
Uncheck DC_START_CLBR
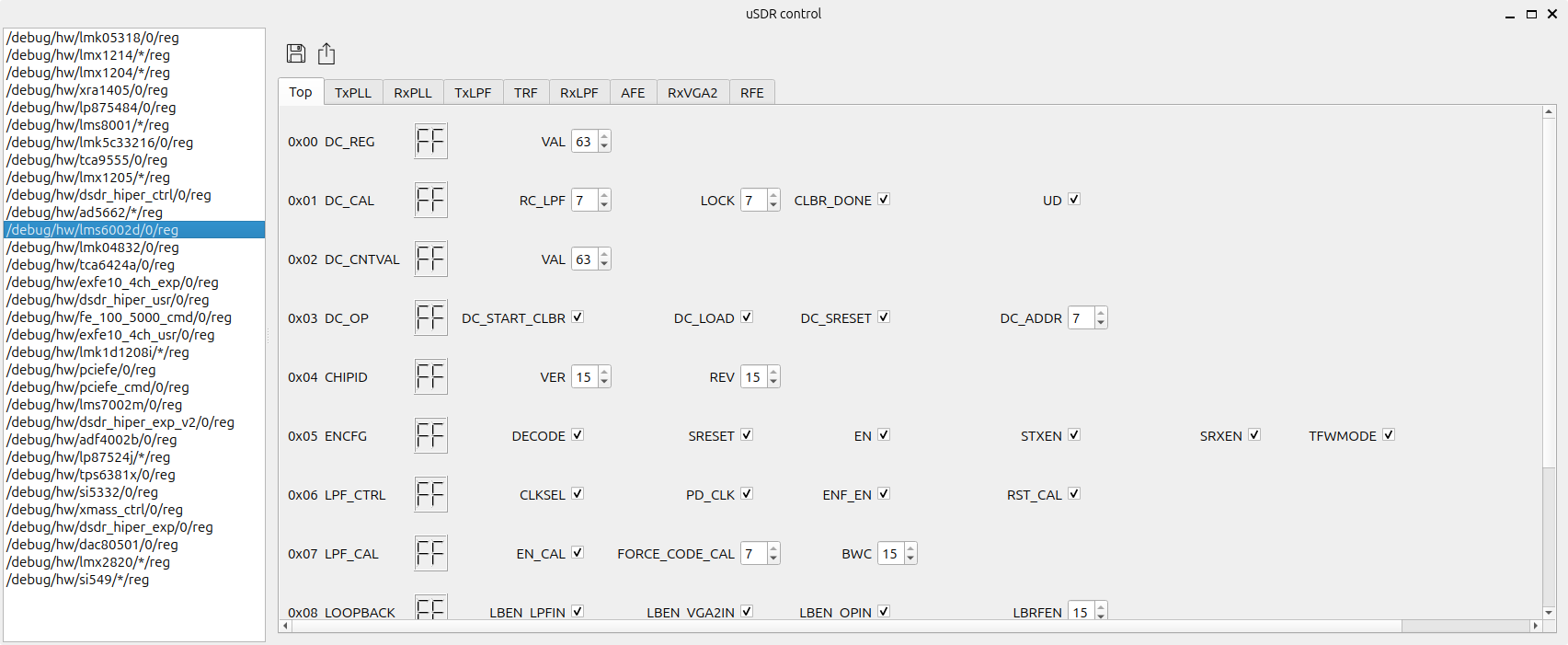(x=578, y=317)
